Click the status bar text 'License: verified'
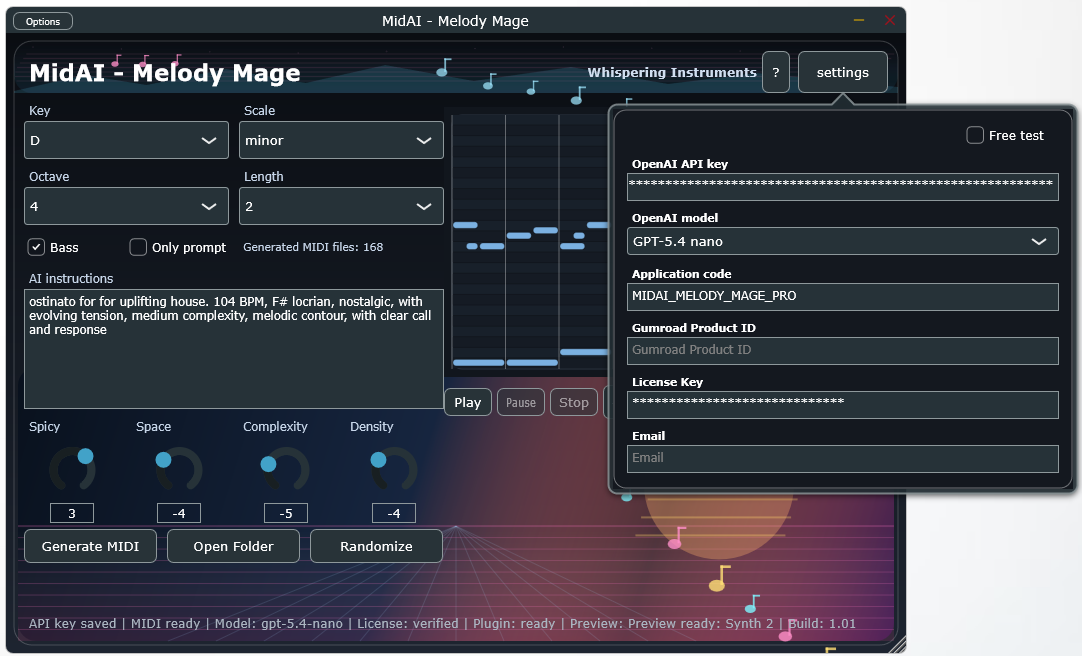The image size is (1082, 656). 408,624
